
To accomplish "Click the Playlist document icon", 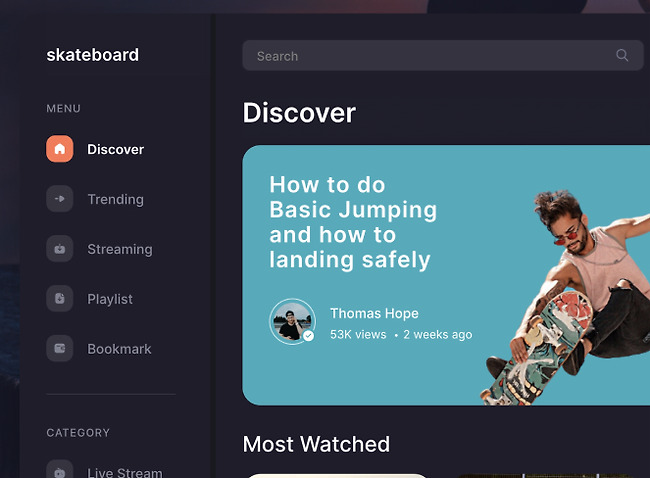I will tap(60, 298).
